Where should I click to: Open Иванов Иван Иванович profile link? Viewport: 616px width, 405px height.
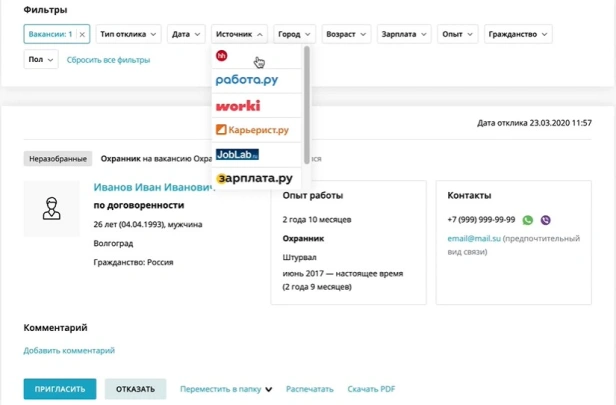154,187
